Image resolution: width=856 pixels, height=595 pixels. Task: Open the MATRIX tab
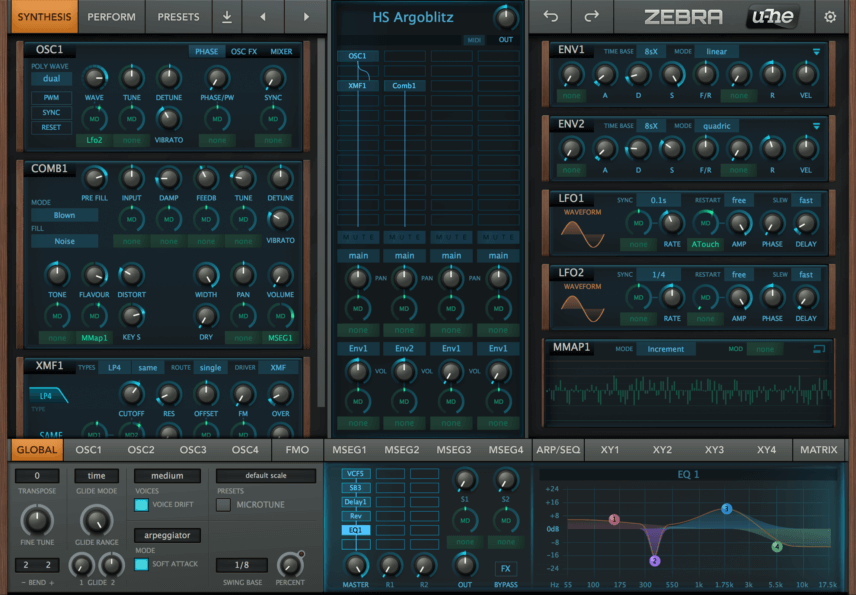(x=818, y=450)
